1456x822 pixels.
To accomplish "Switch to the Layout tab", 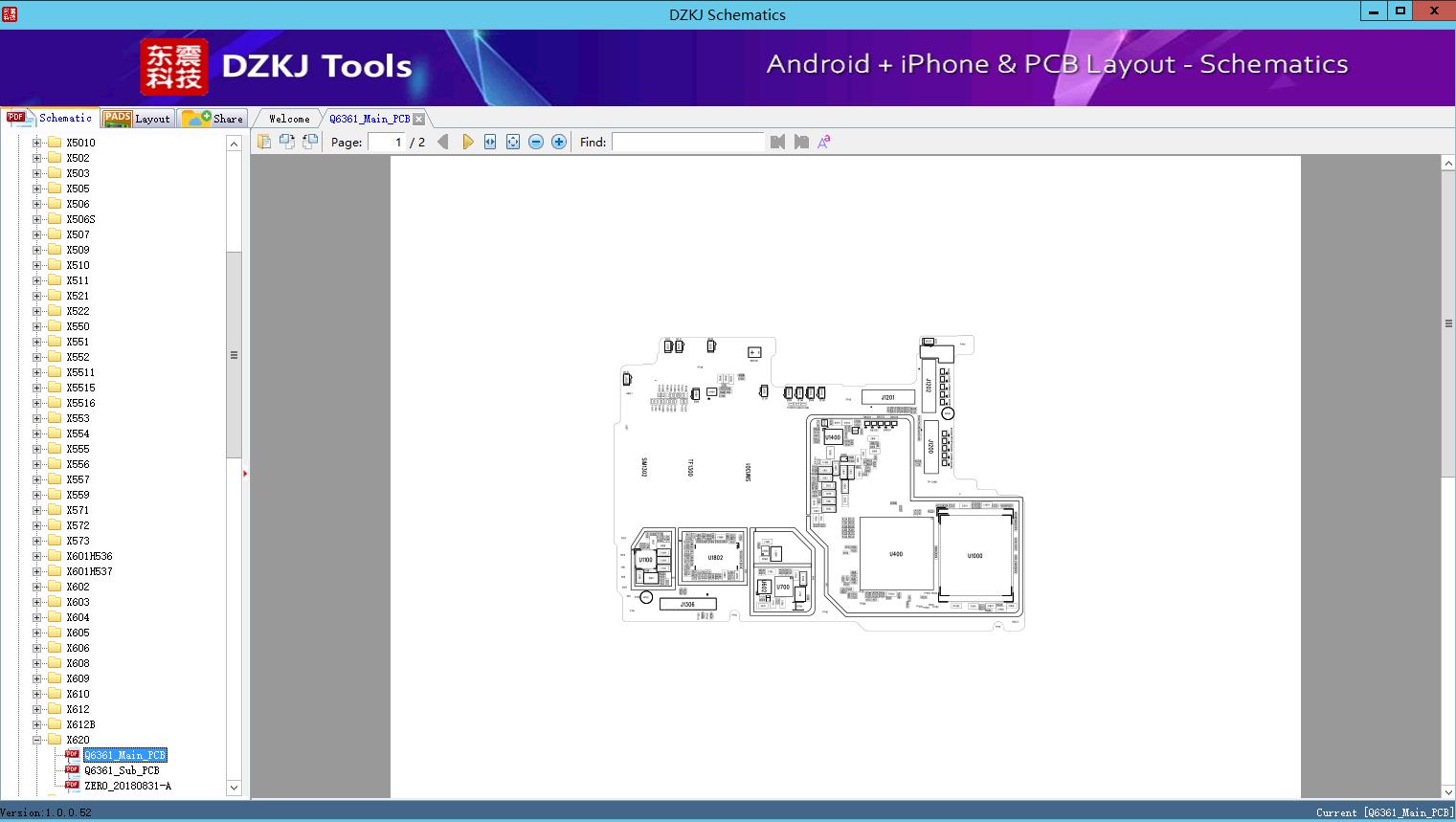I will point(137,119).
